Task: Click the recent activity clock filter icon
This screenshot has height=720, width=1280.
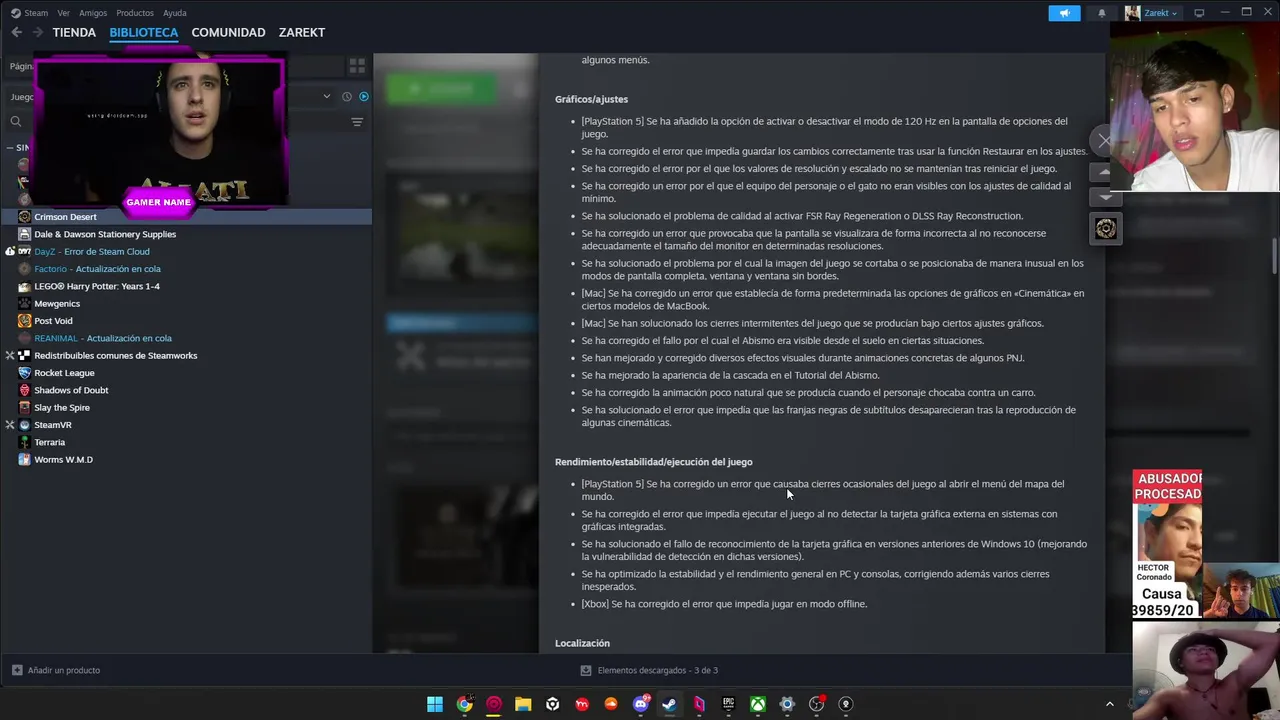Action: (347, 97)
